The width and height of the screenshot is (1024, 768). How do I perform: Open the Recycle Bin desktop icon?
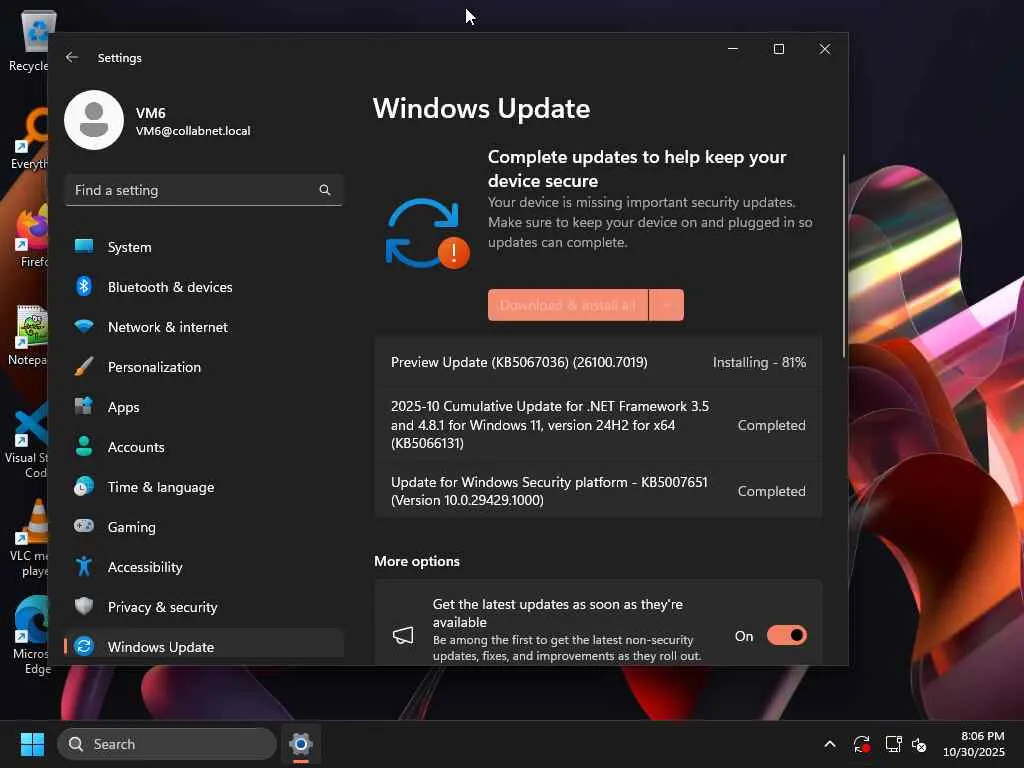point(29,40)
